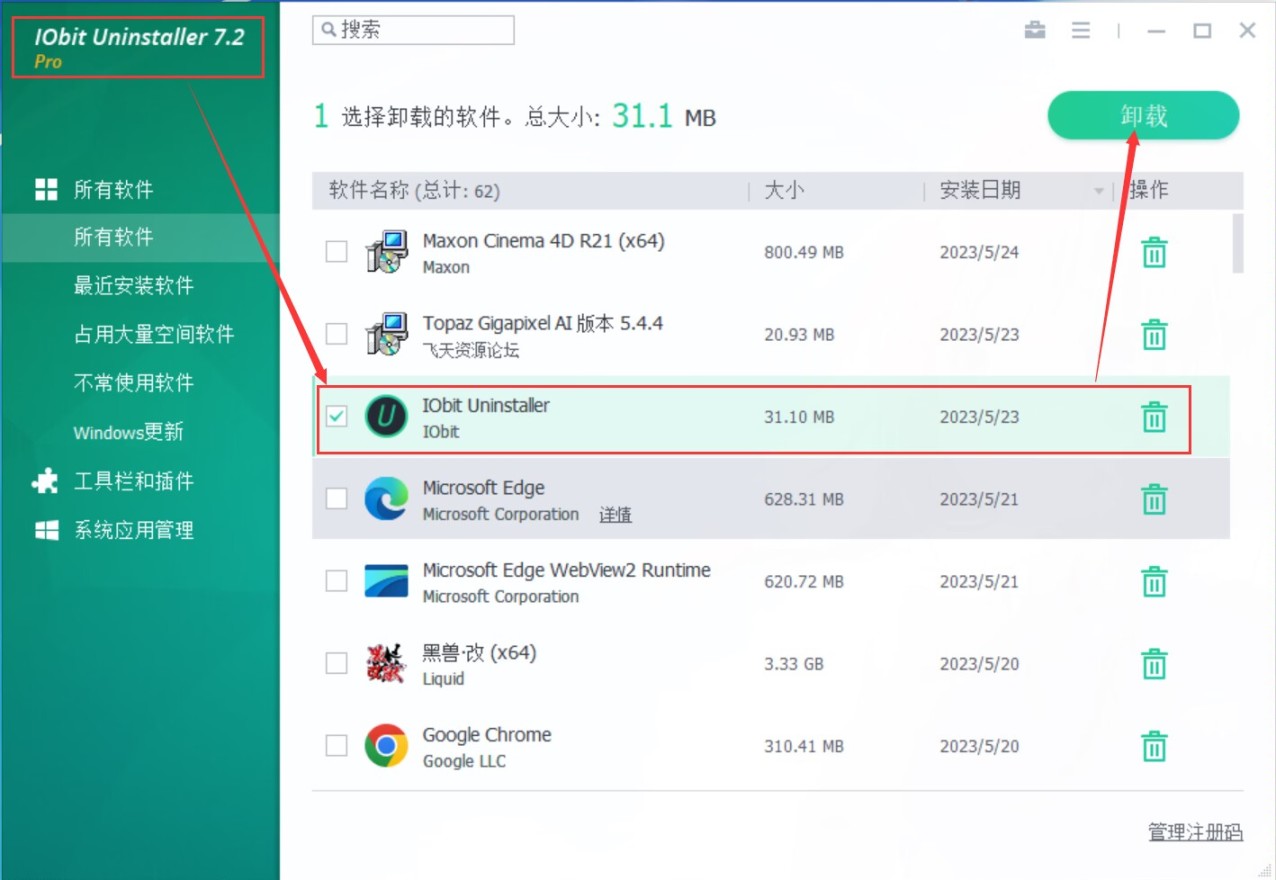Click the 310.41 MB size value
The height and width of the screenshot is (880, 1276).
click(x=804, y=747)
